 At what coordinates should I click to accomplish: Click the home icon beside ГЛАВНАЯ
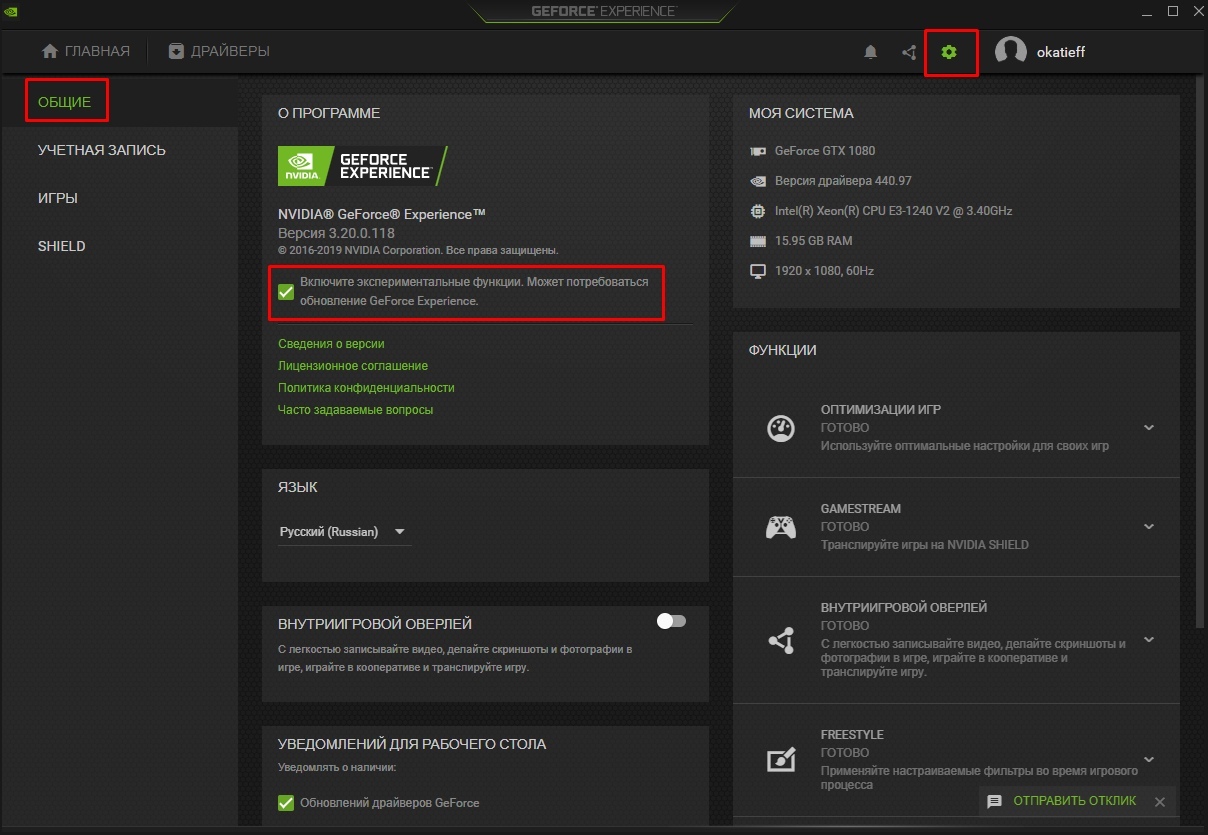(x=49, y=51)
